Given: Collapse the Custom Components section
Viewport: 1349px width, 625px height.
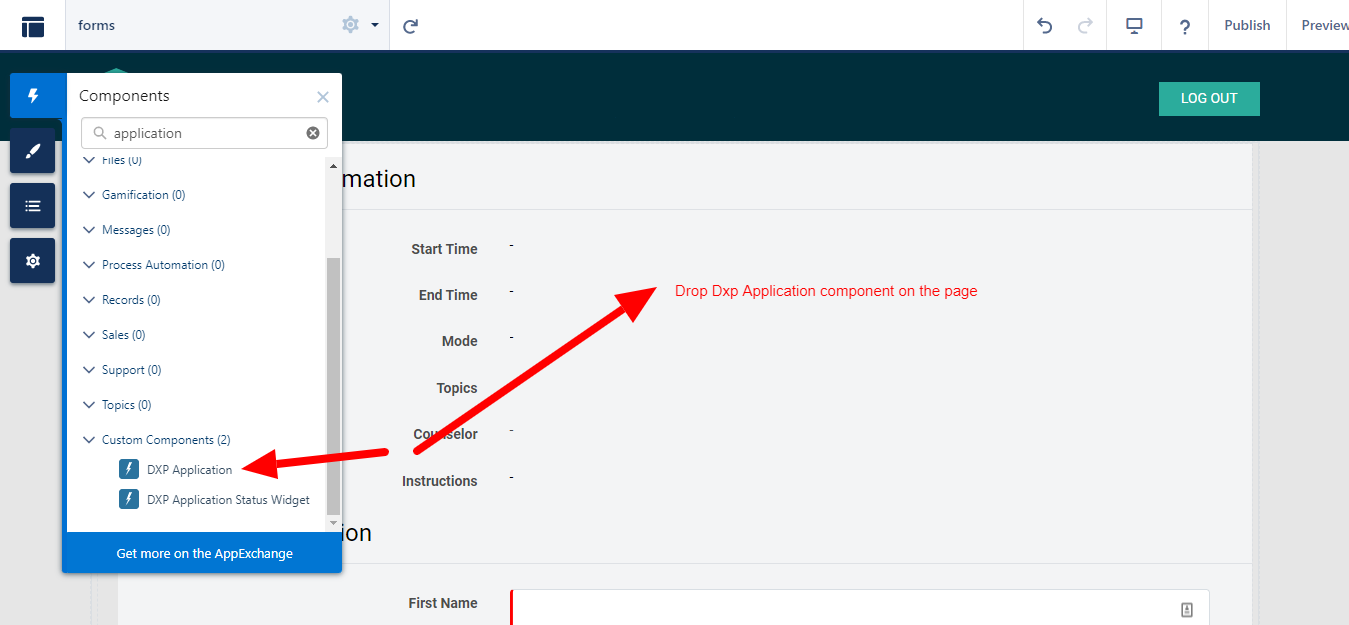Looking at the screenshot, I should 89,440.
